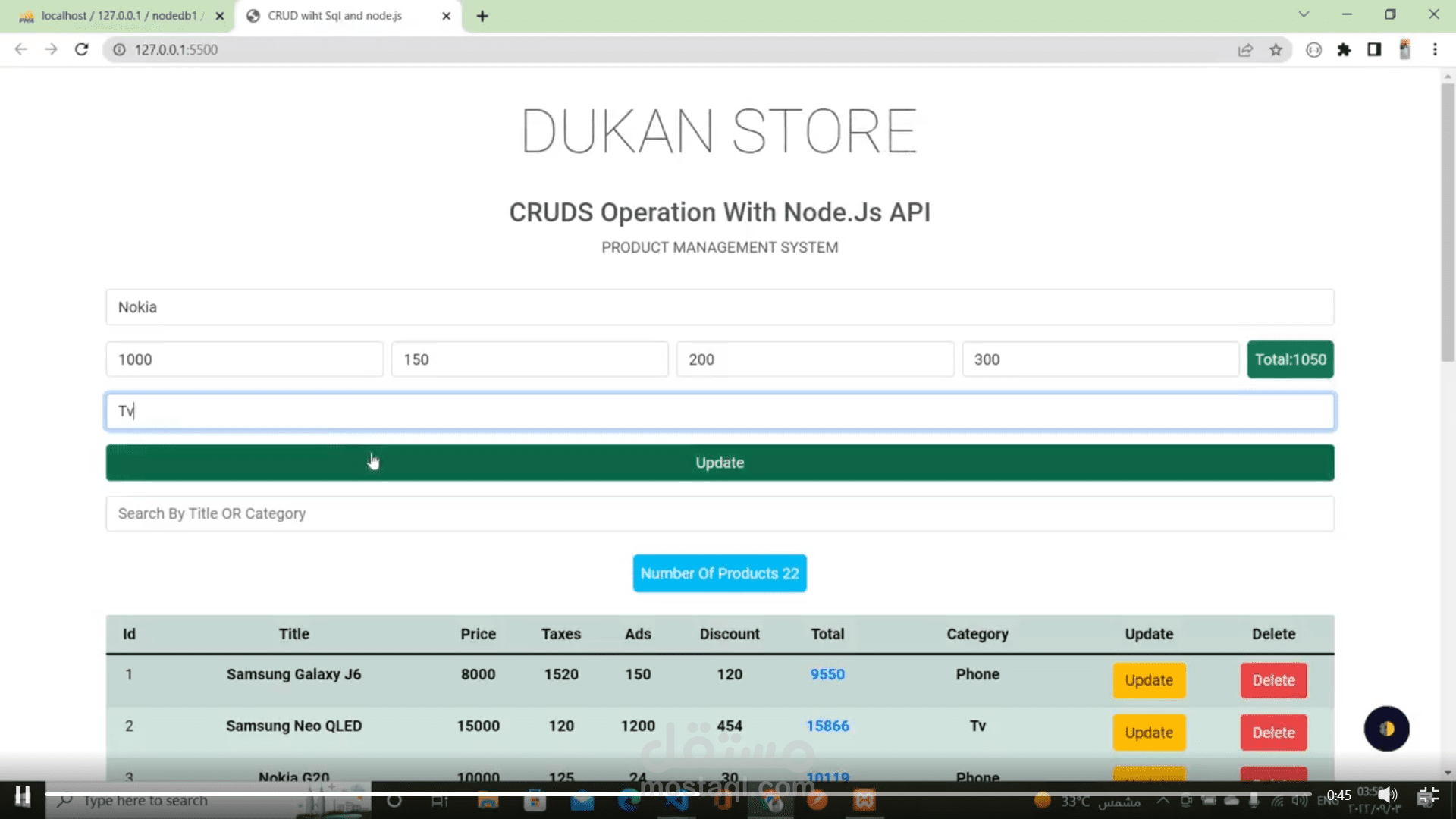Bookmark this page with the star
This screenshot has width=1456, height=819.
click(x=1276, y=50)
